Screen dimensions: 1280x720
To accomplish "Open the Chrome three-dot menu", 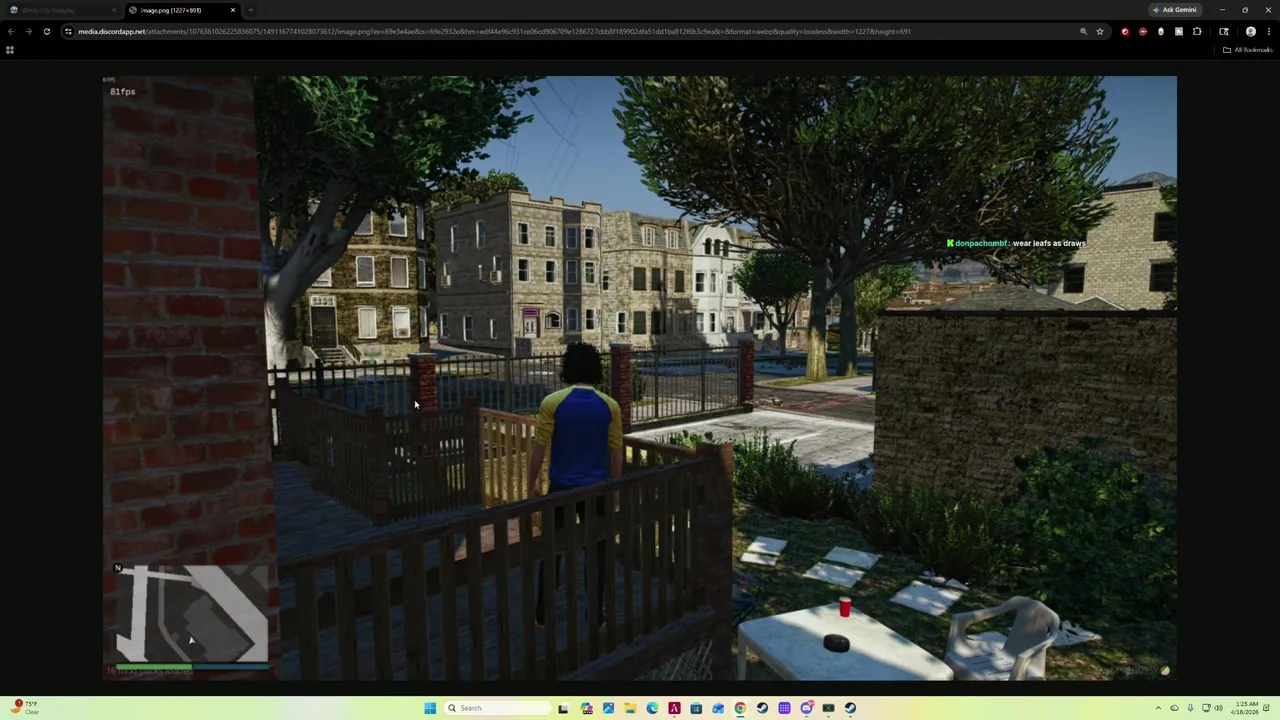I will pos(1269,31).
